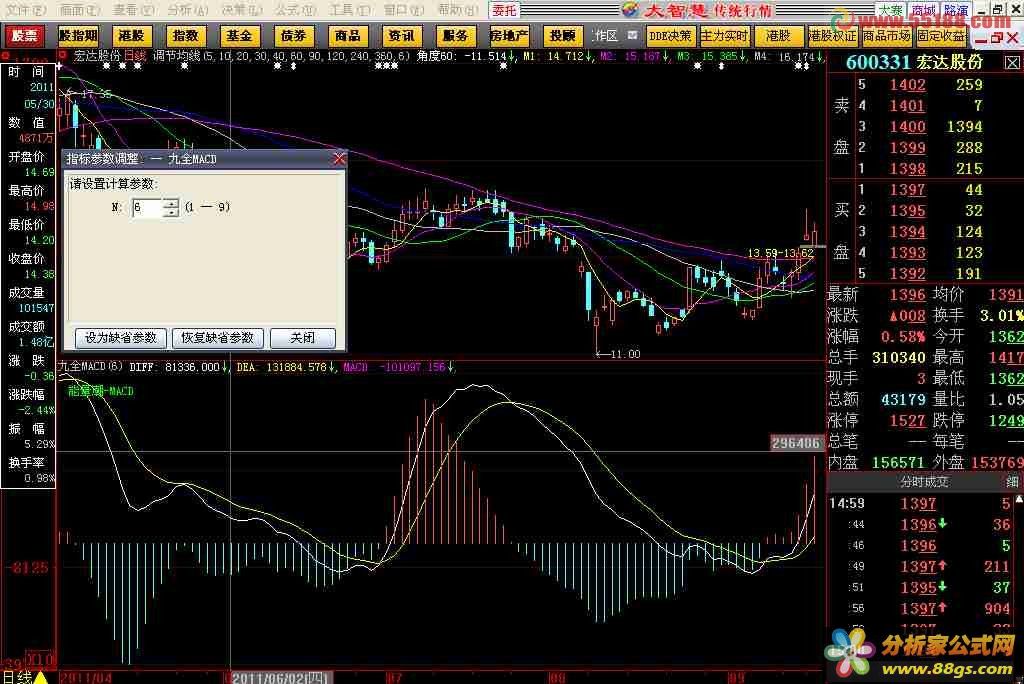Click the 大智慧 logo icon
Image resolution: width=1024 pixels, height=684 pixels.
(630, 9)
